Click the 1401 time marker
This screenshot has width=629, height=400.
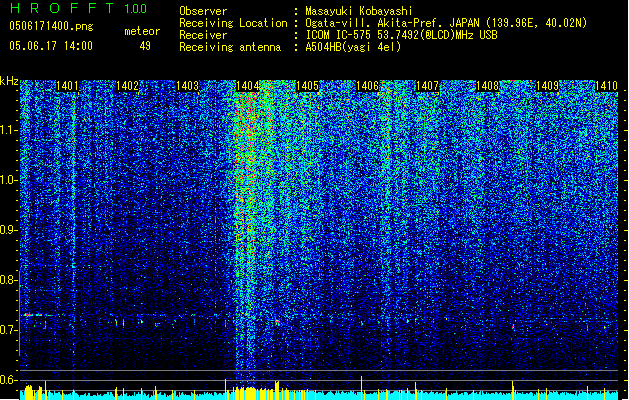pos(67,86)
